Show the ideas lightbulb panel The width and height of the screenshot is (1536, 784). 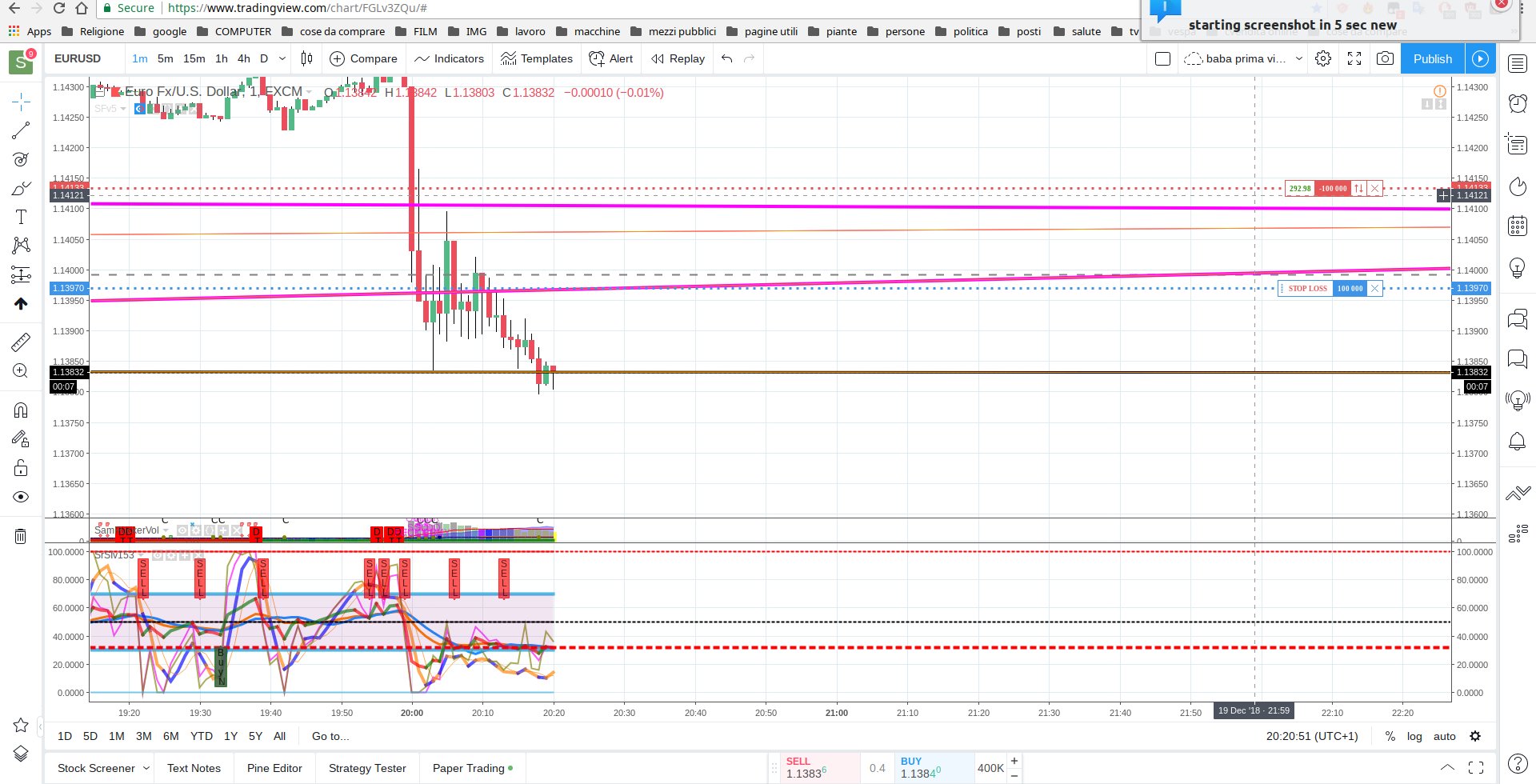click(x=1518, y=267)
